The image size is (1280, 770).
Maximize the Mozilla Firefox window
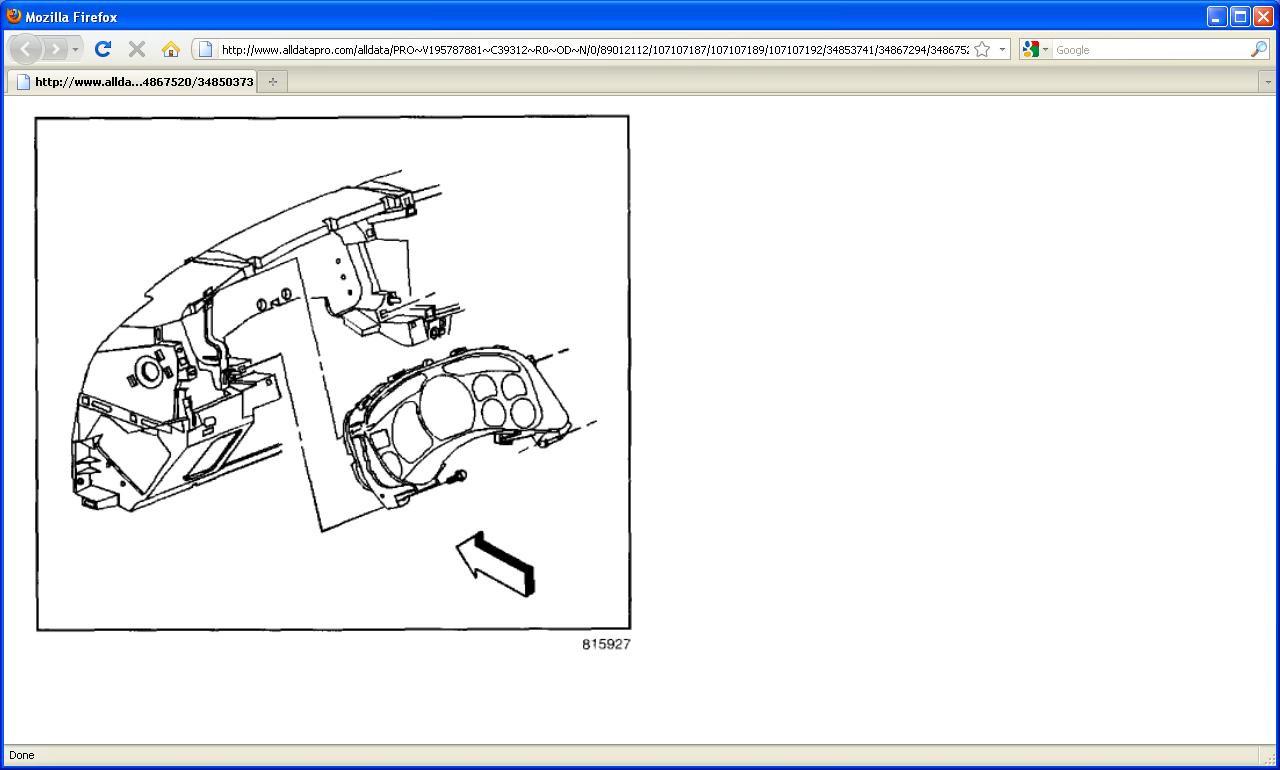[x=1240, y=16]
